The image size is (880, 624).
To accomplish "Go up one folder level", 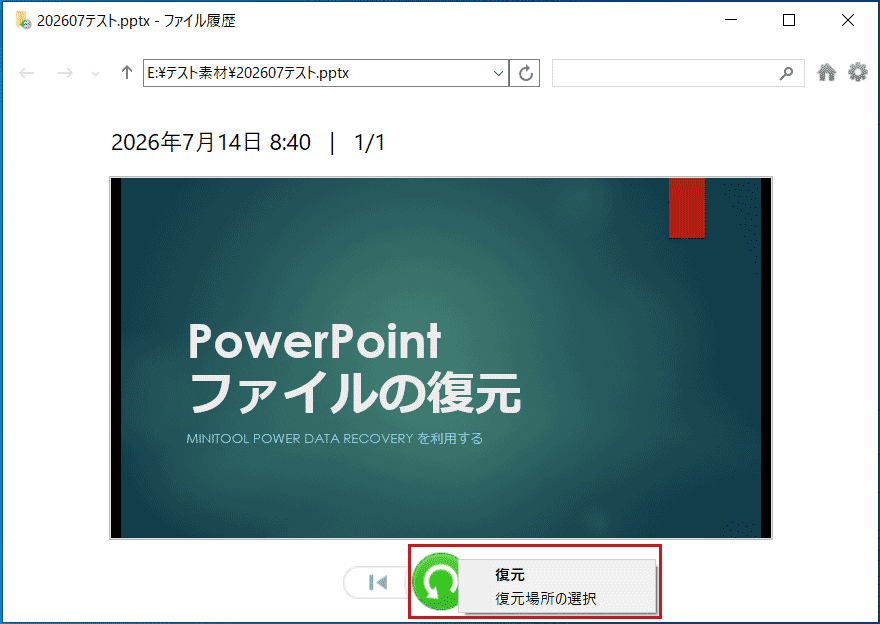I will coord(127,72).
